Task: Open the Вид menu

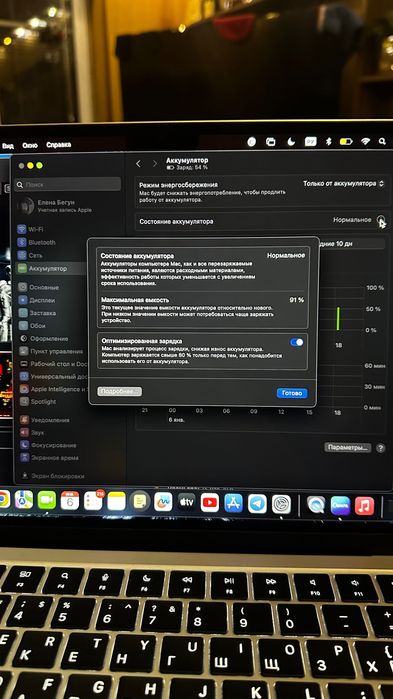Action: (x=8, y=145)
